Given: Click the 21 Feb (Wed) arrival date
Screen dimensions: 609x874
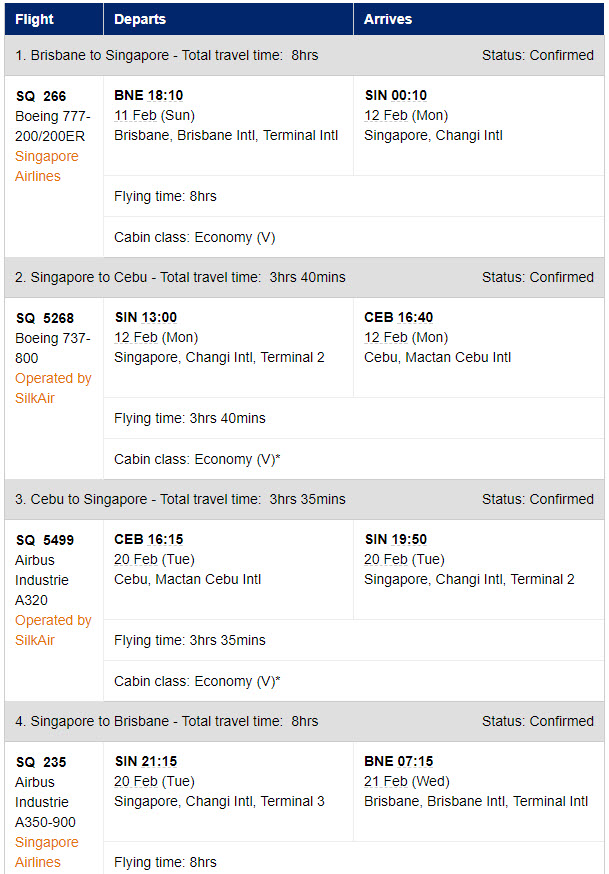Looking at the screenshot, I should (x=407, y=781).
